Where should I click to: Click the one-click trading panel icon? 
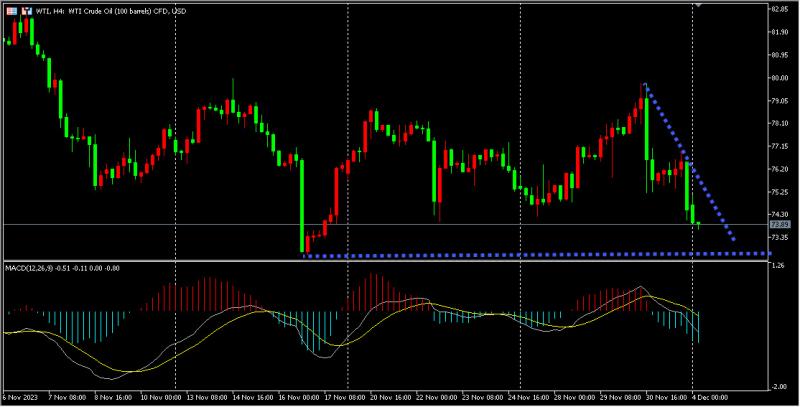(x=28, y=11)
